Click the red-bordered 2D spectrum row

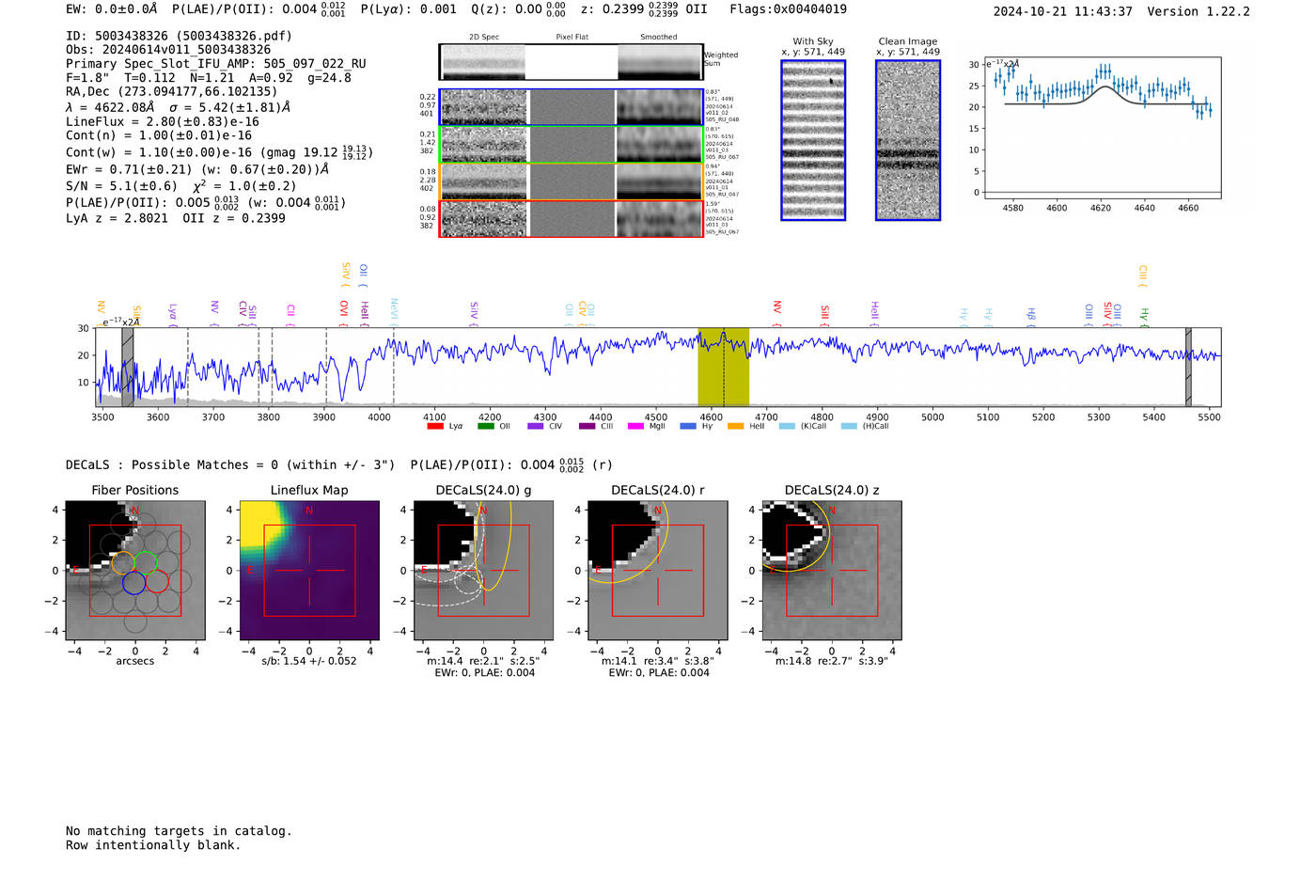(571, 219)
